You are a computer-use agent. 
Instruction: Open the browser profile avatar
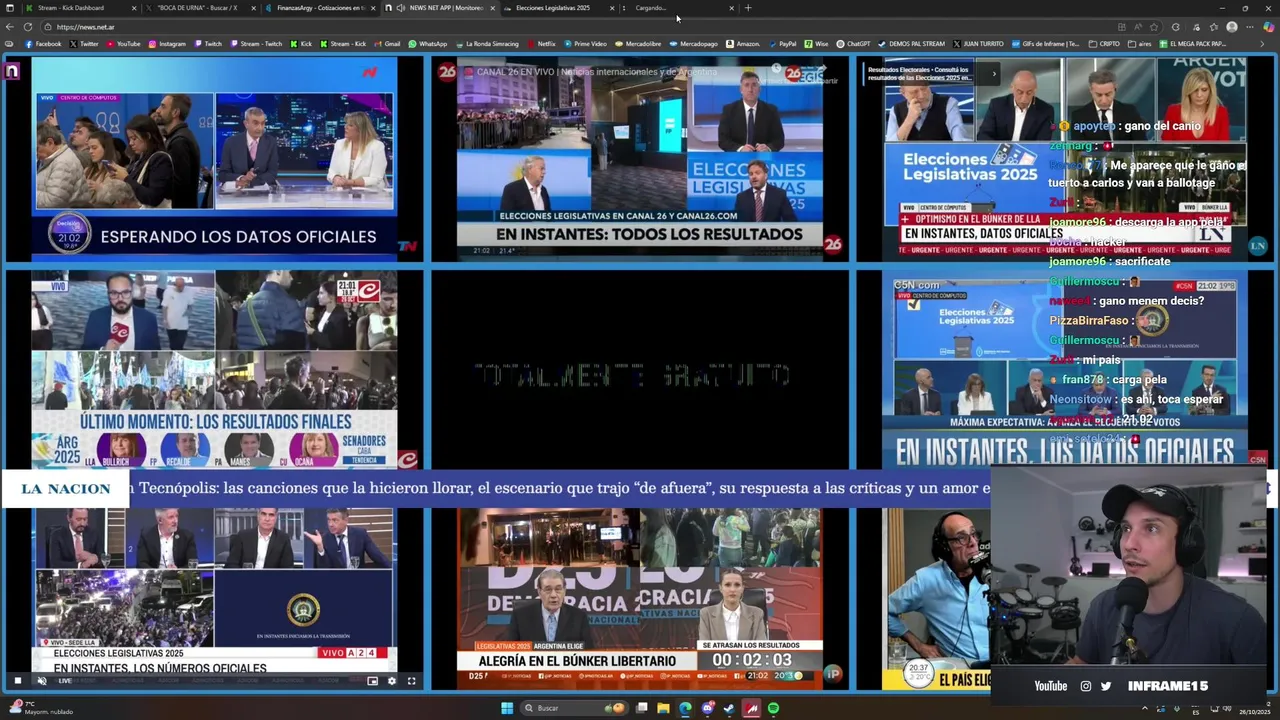1232,27
